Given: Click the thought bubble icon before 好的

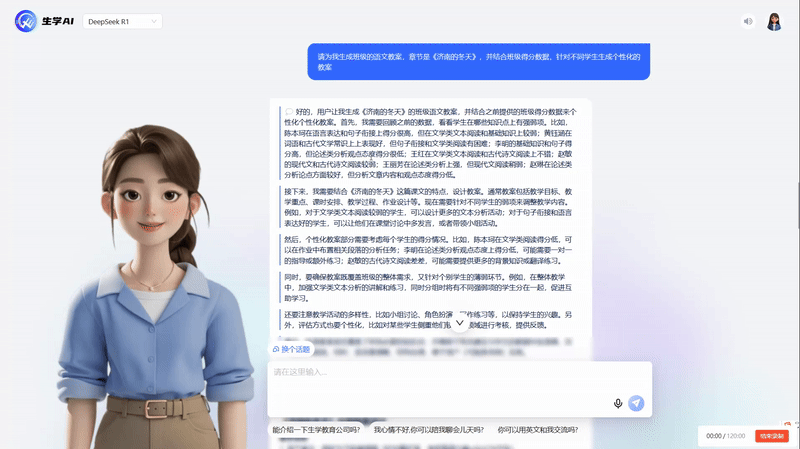Looking at the screenshot, I should [x=289, y=112].
